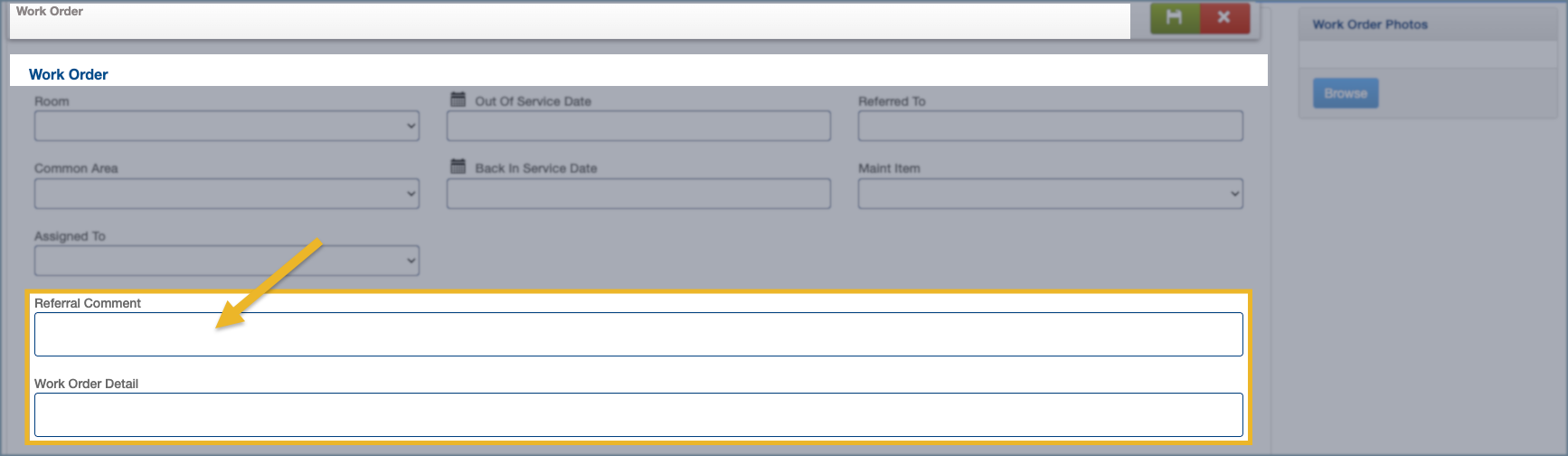This screenshot has height=456, width=1568.
Task: Click the Work Order Photos panel header
Action: click(1370, 24)
